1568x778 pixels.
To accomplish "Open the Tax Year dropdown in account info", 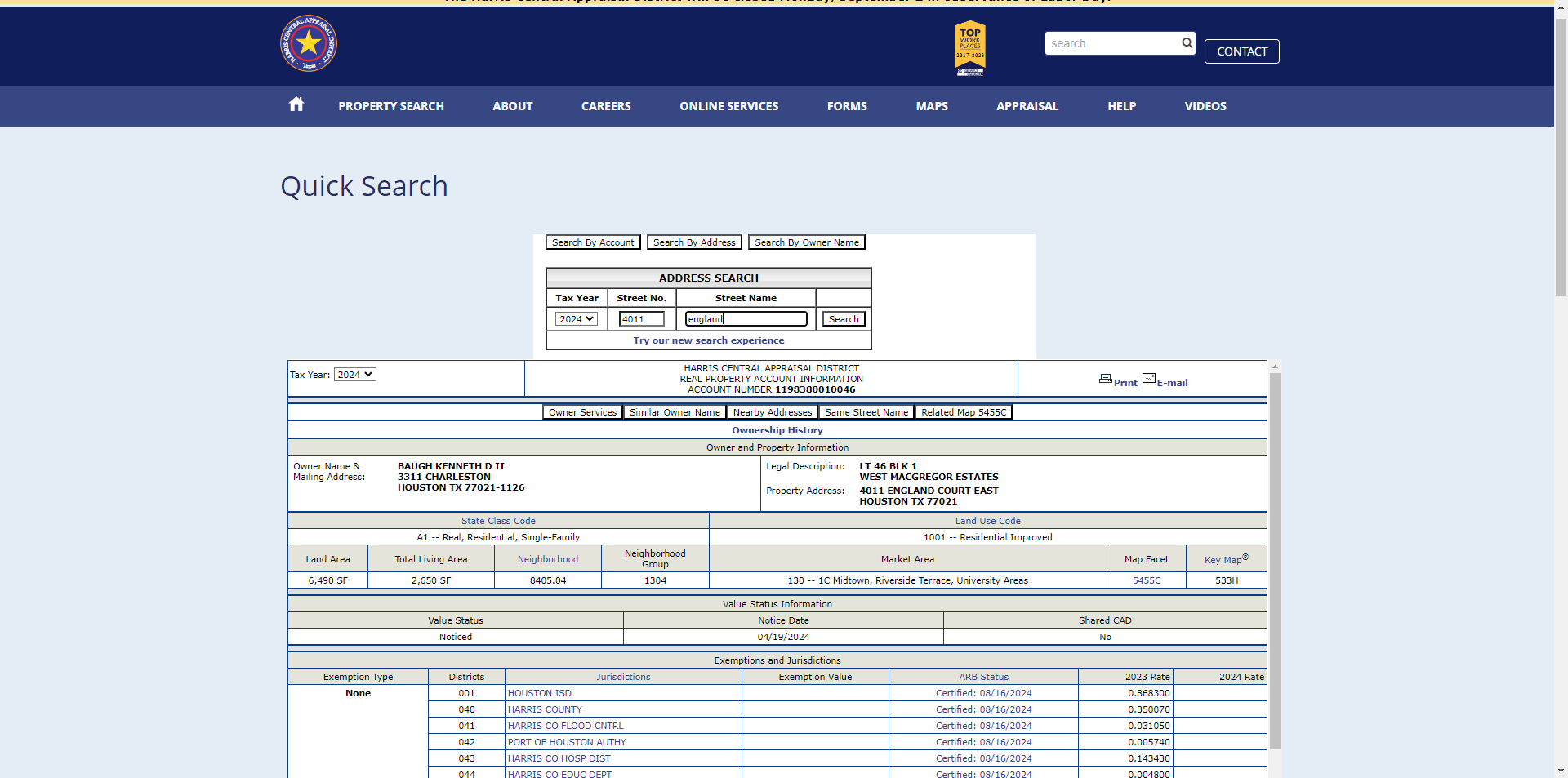I will pyautogui.click(x=355, y=375).
